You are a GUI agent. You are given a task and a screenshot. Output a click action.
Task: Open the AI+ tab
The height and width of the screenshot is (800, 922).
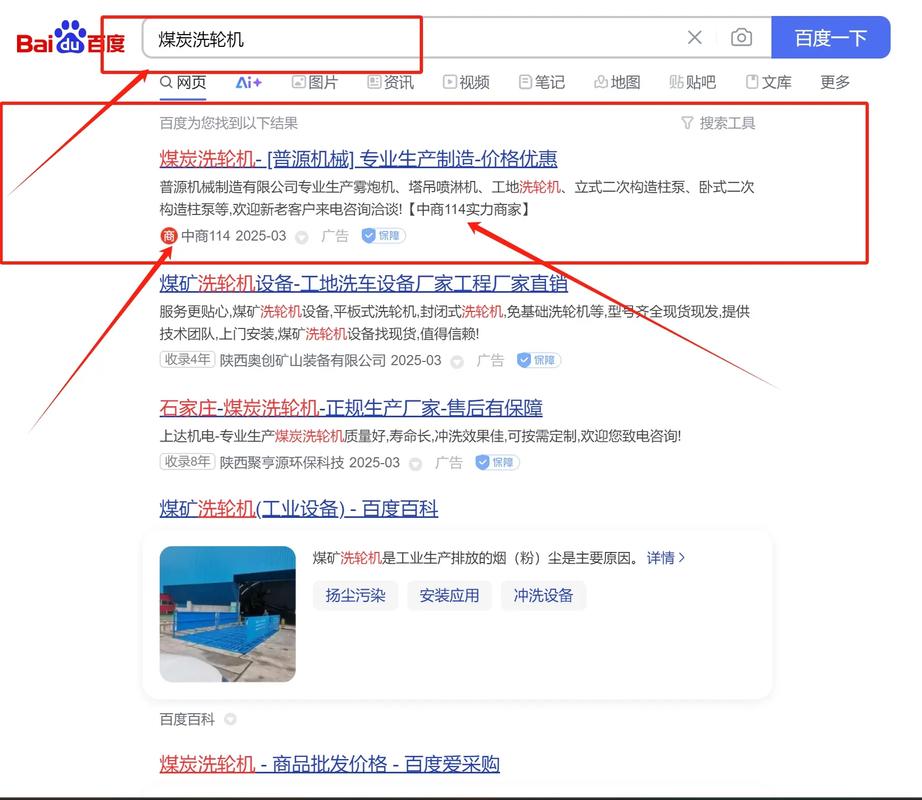pyautogui.click(x=249, y=82)
